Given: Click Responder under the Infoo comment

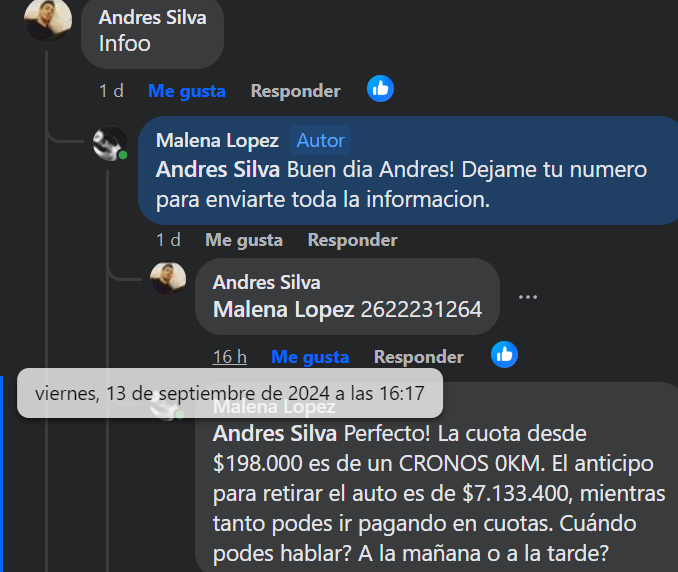Looking at the screenshot, I should 296,91.
